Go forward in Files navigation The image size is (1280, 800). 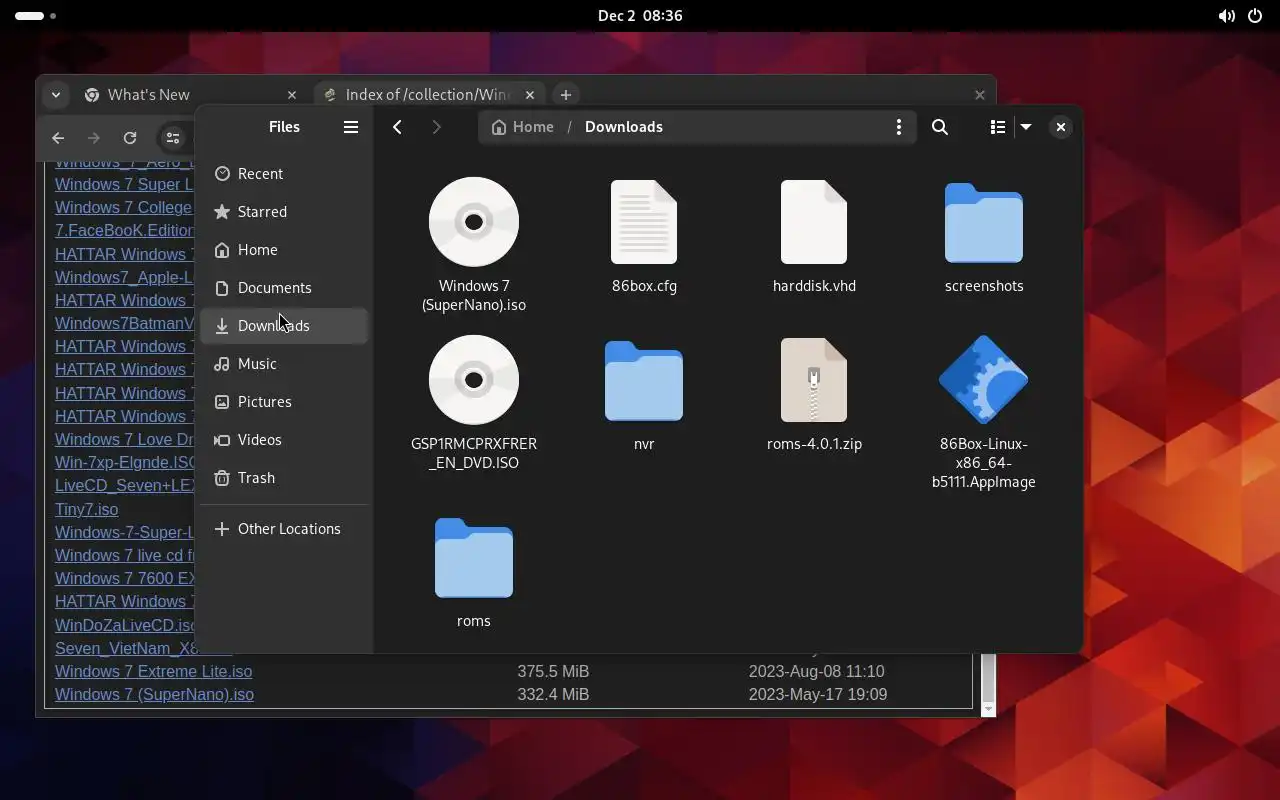436,127
